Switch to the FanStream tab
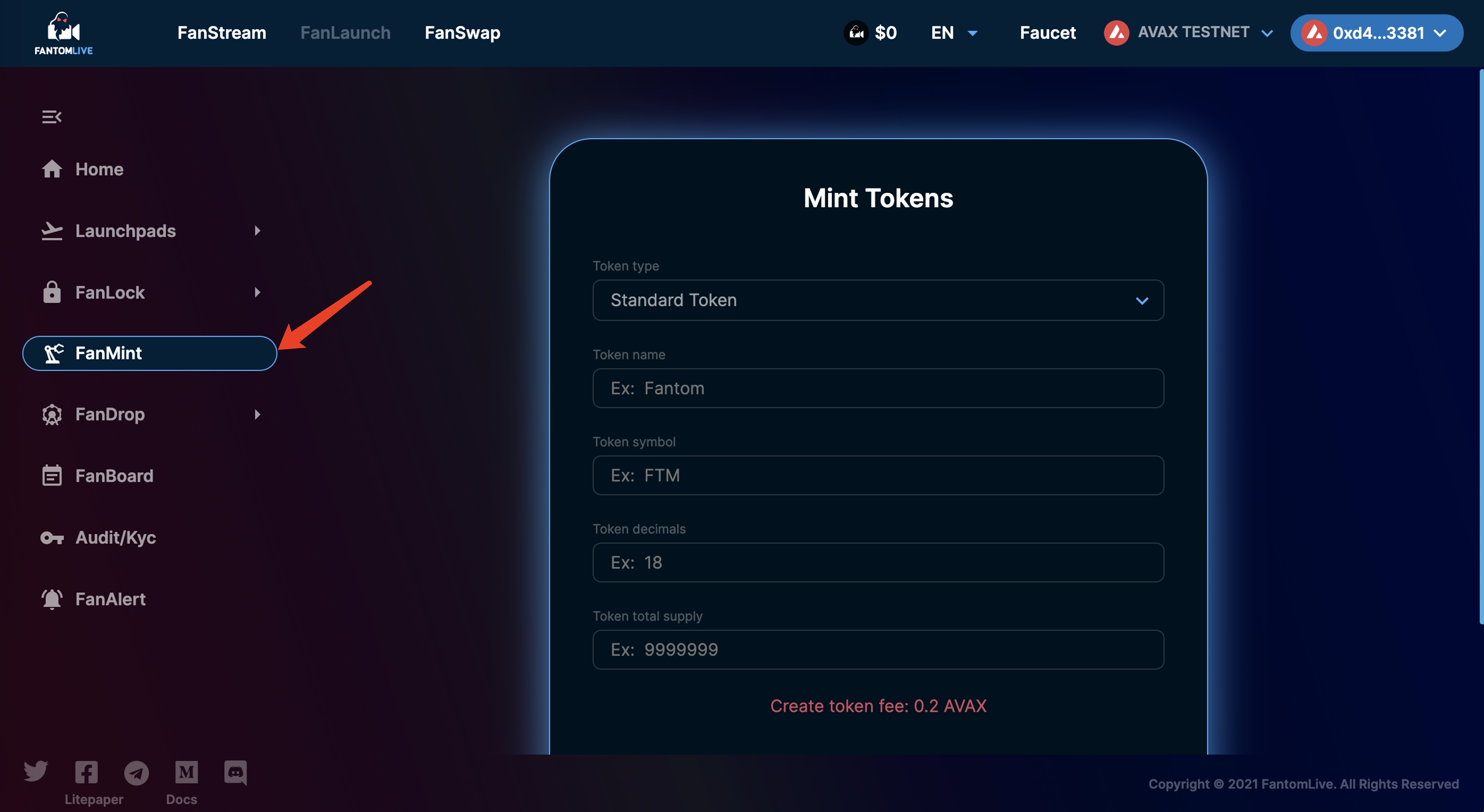Image resolution: width=1484 pixels, height=812 pixels. coord(222,33)
